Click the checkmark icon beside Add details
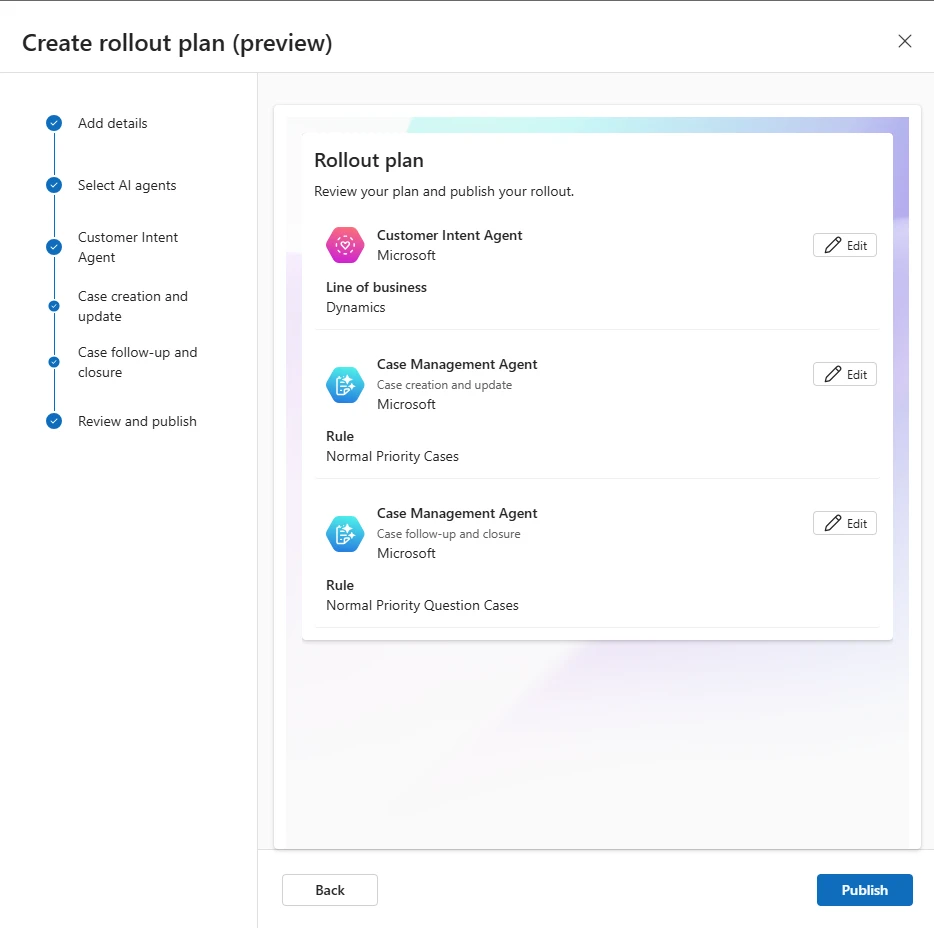The height and width of the screenshot is (928, 934). [53, 123]
